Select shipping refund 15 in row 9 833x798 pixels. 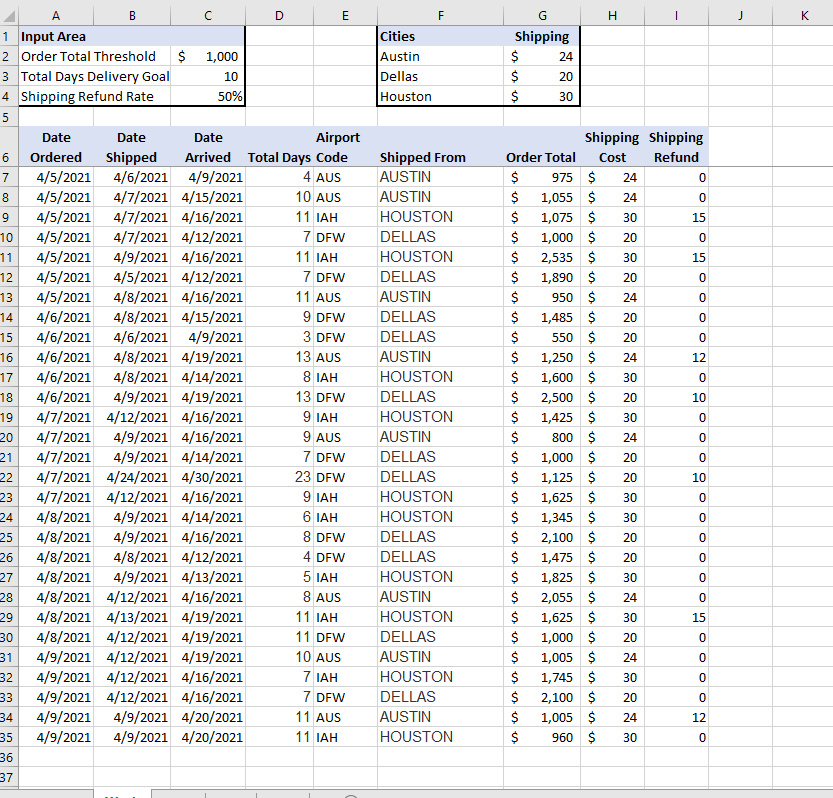pos(676,217)
